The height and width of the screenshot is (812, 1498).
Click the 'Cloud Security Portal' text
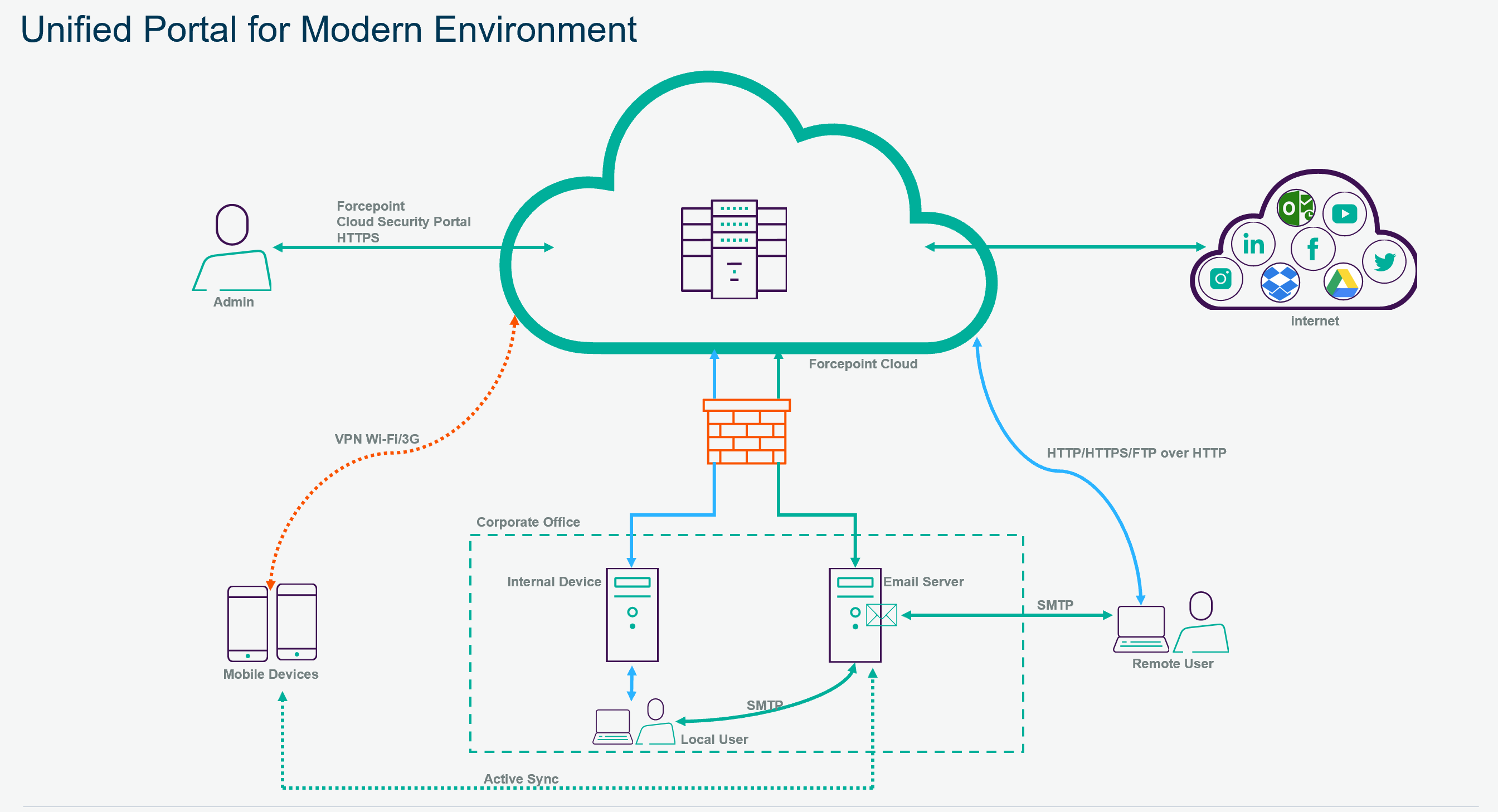coord(403,222)
